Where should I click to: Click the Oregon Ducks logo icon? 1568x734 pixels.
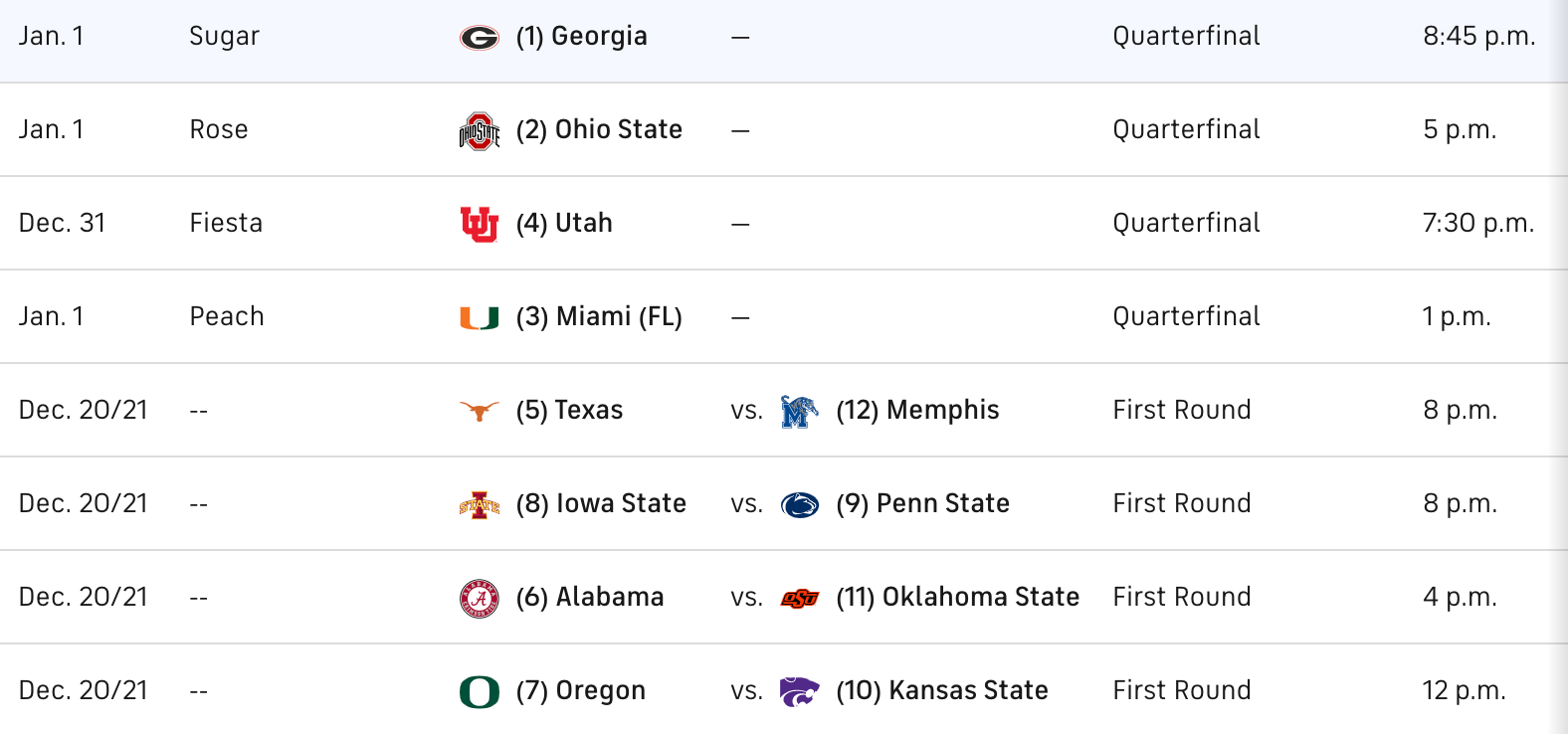click(x=479, y=691)
